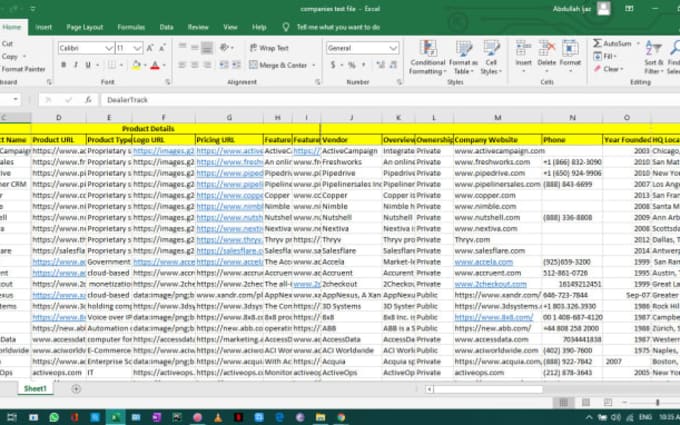680x425 pixels.
Task: Click the Insert Function fx icon
Action: (88, 100)
